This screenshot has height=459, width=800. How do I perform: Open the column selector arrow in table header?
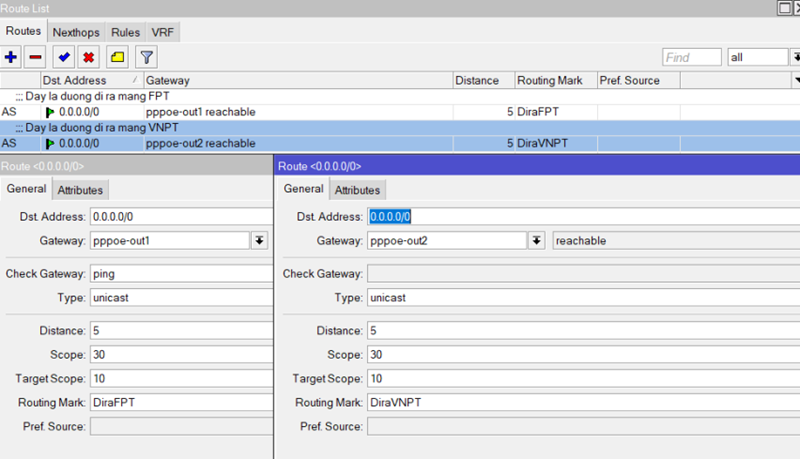coord(795,80)
